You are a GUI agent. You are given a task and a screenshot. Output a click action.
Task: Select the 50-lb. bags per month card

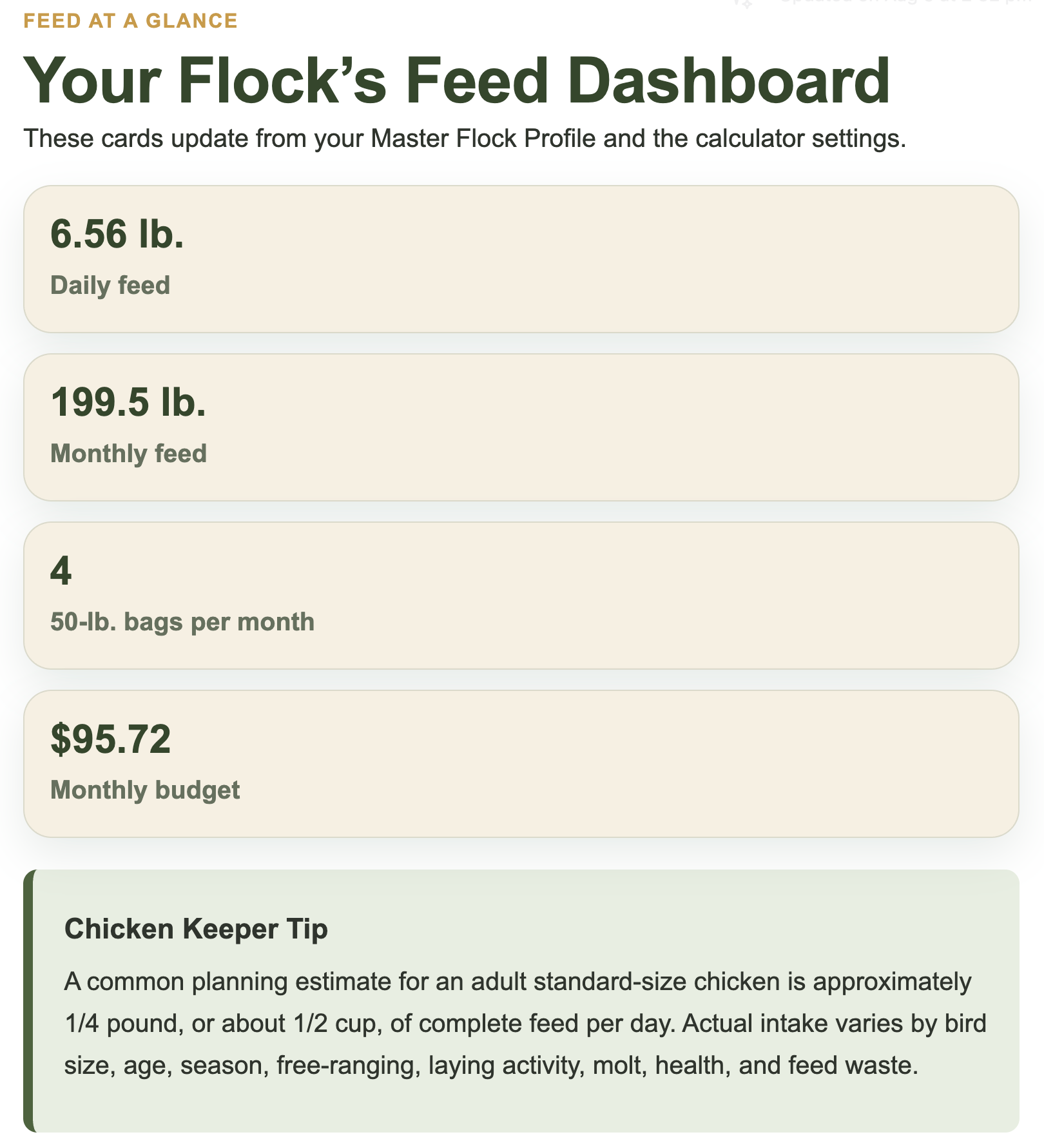pyautogui.click(x=521, y=596)
